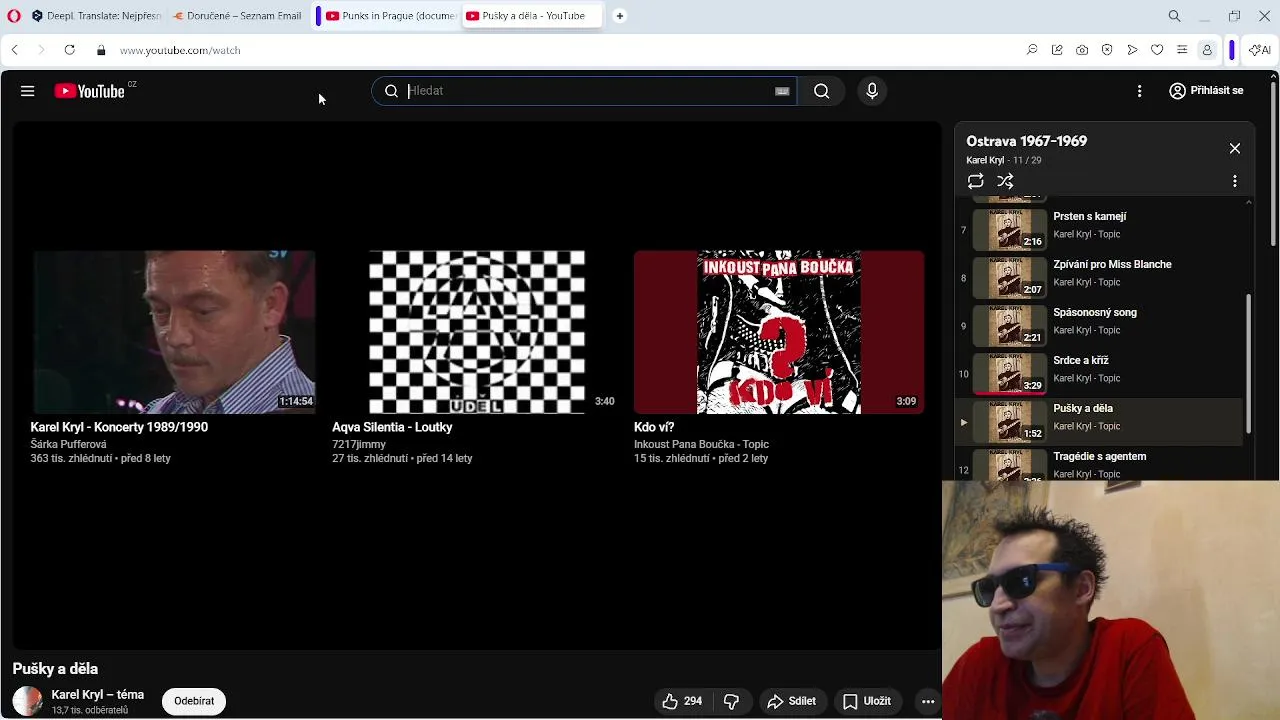
Task: Open the AI assistant button
Action: click(x=1259, y=50)
